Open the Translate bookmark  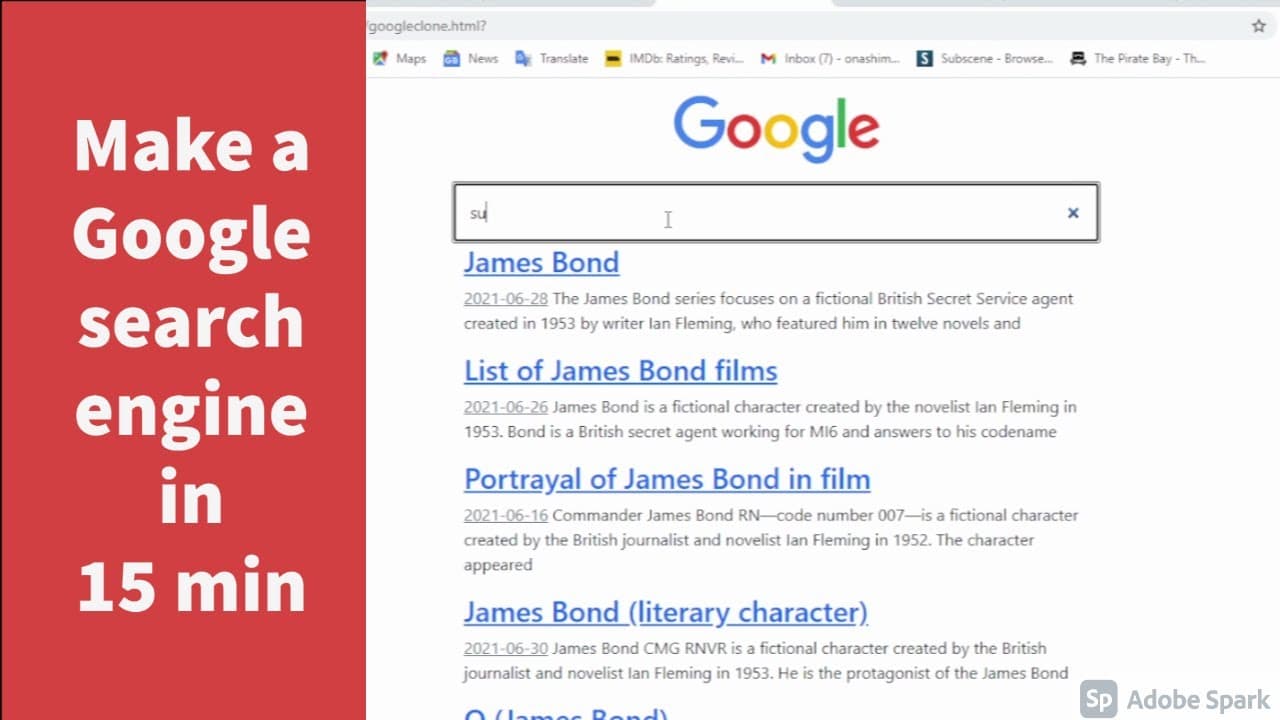(552, 58)
